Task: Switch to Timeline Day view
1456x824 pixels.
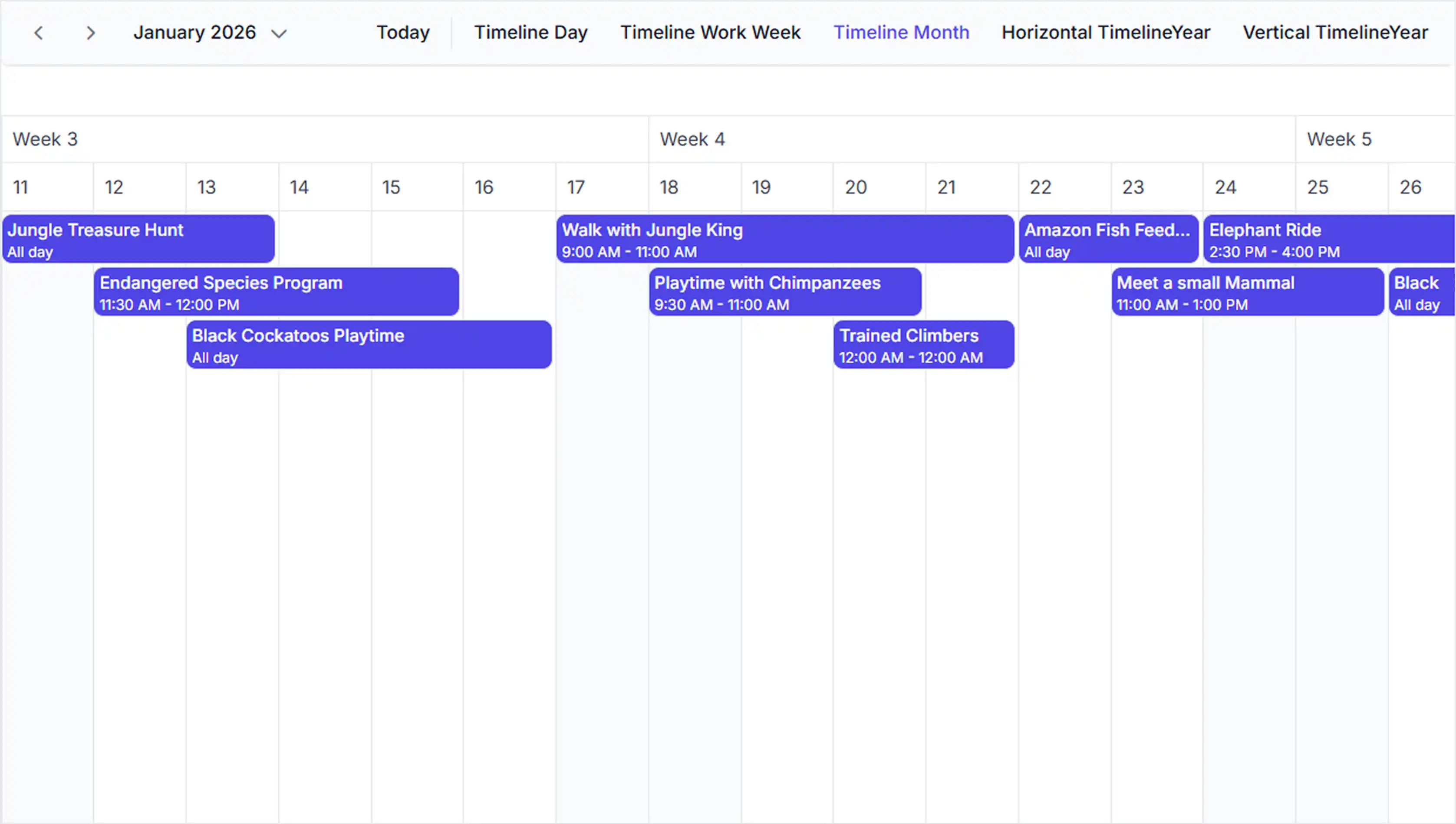Action: pyautogui.click(x=531, y=33)
